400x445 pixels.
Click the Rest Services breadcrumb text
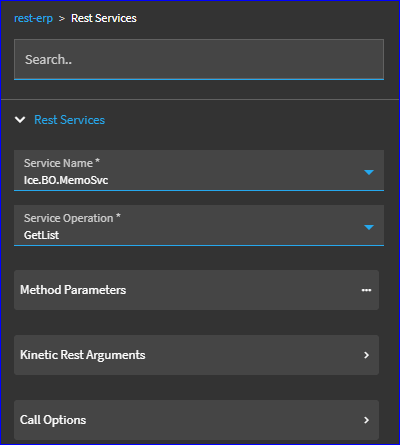[x=104, y=18]
